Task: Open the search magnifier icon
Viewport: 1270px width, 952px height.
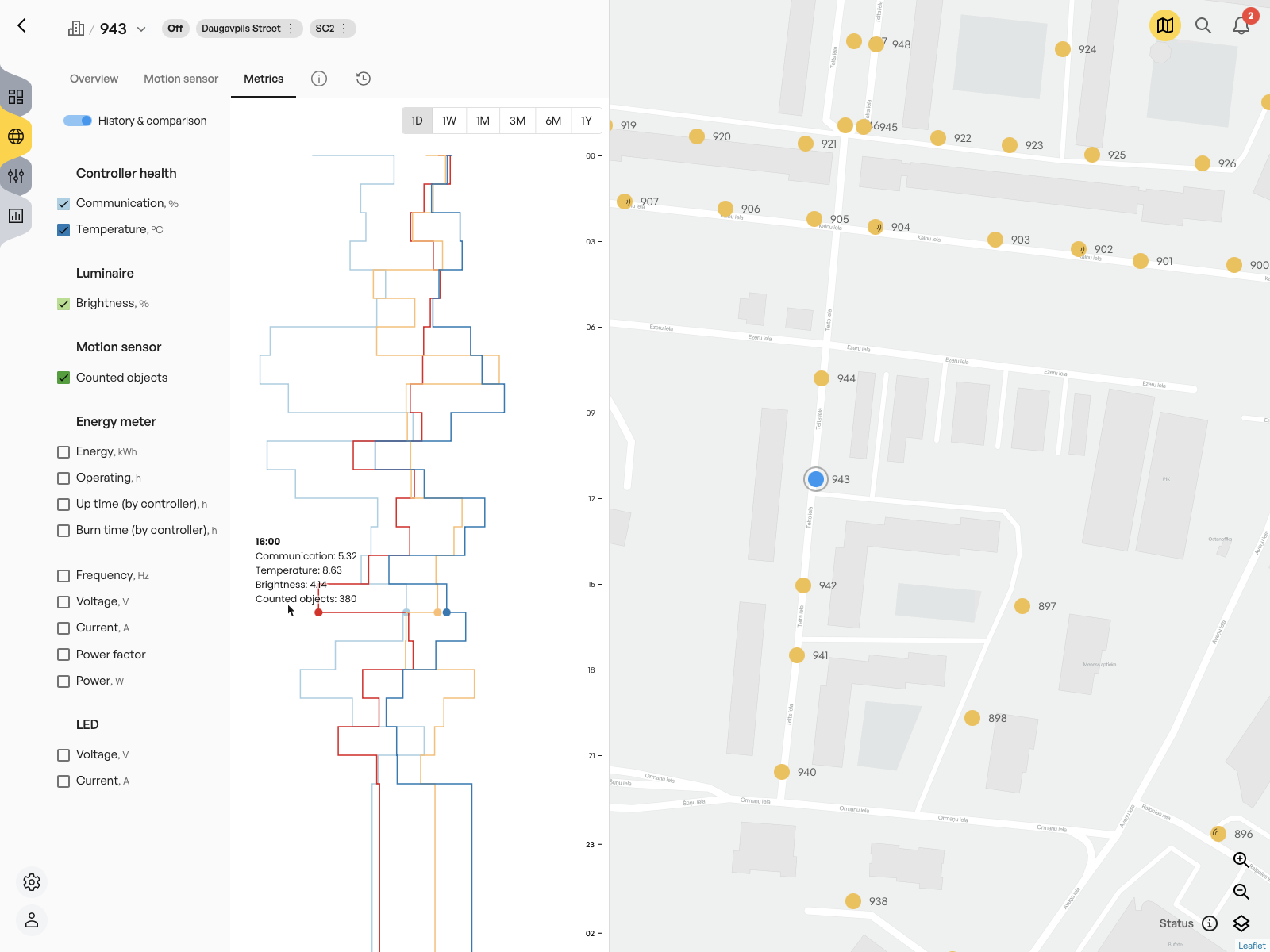Action: (1203, 25)
